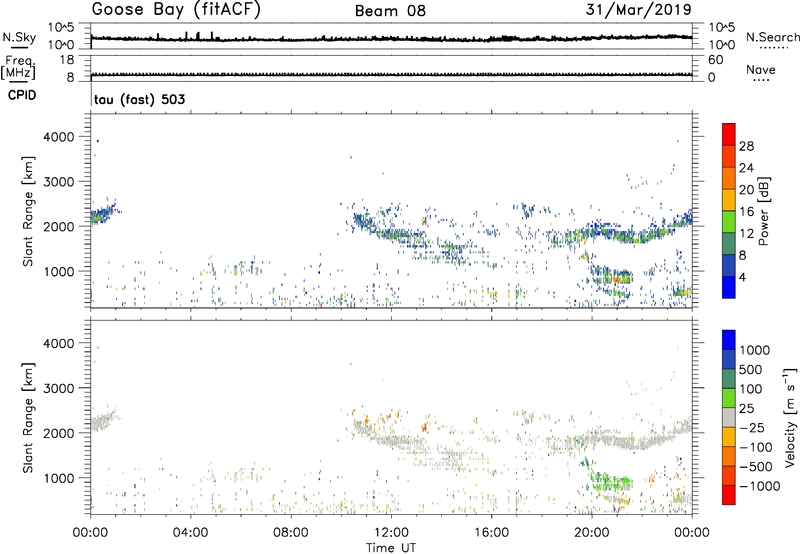Click 'Slant Range [km]' label of power panel
Viewport: 800px width, 554px height.
(28, 211)
